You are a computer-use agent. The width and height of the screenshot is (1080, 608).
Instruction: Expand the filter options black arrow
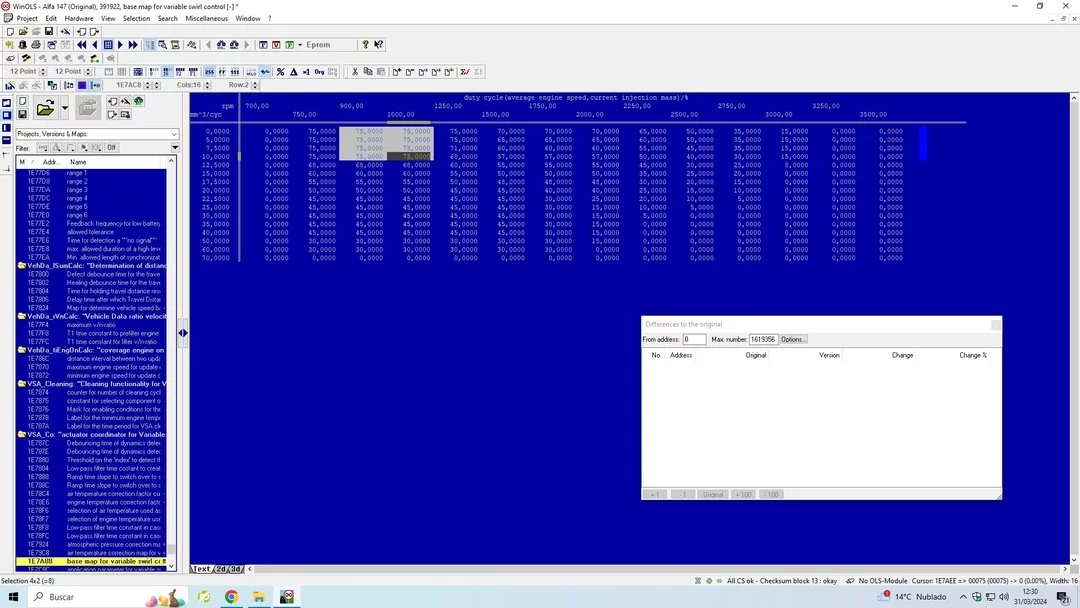pos(174,147)
